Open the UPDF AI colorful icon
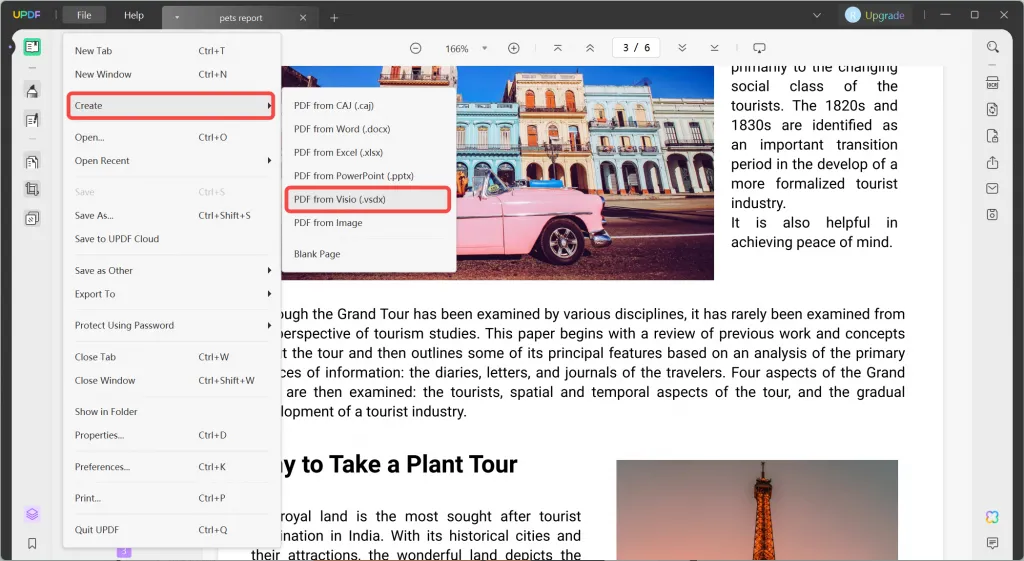This screenshot has height=561, width=1024. pyautogui.click(x=992, y=517)
